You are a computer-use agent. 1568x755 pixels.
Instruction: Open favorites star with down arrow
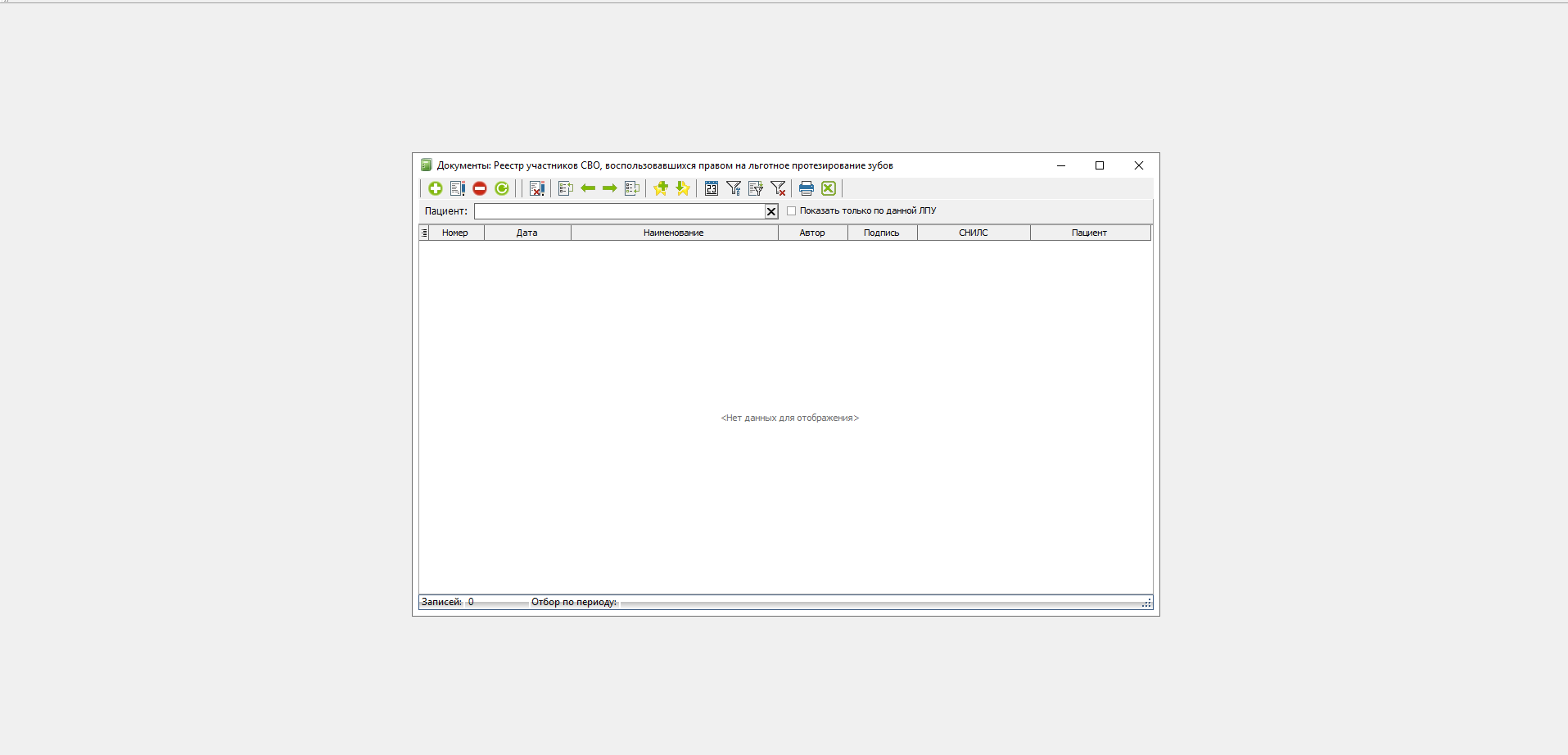point(683,188)
